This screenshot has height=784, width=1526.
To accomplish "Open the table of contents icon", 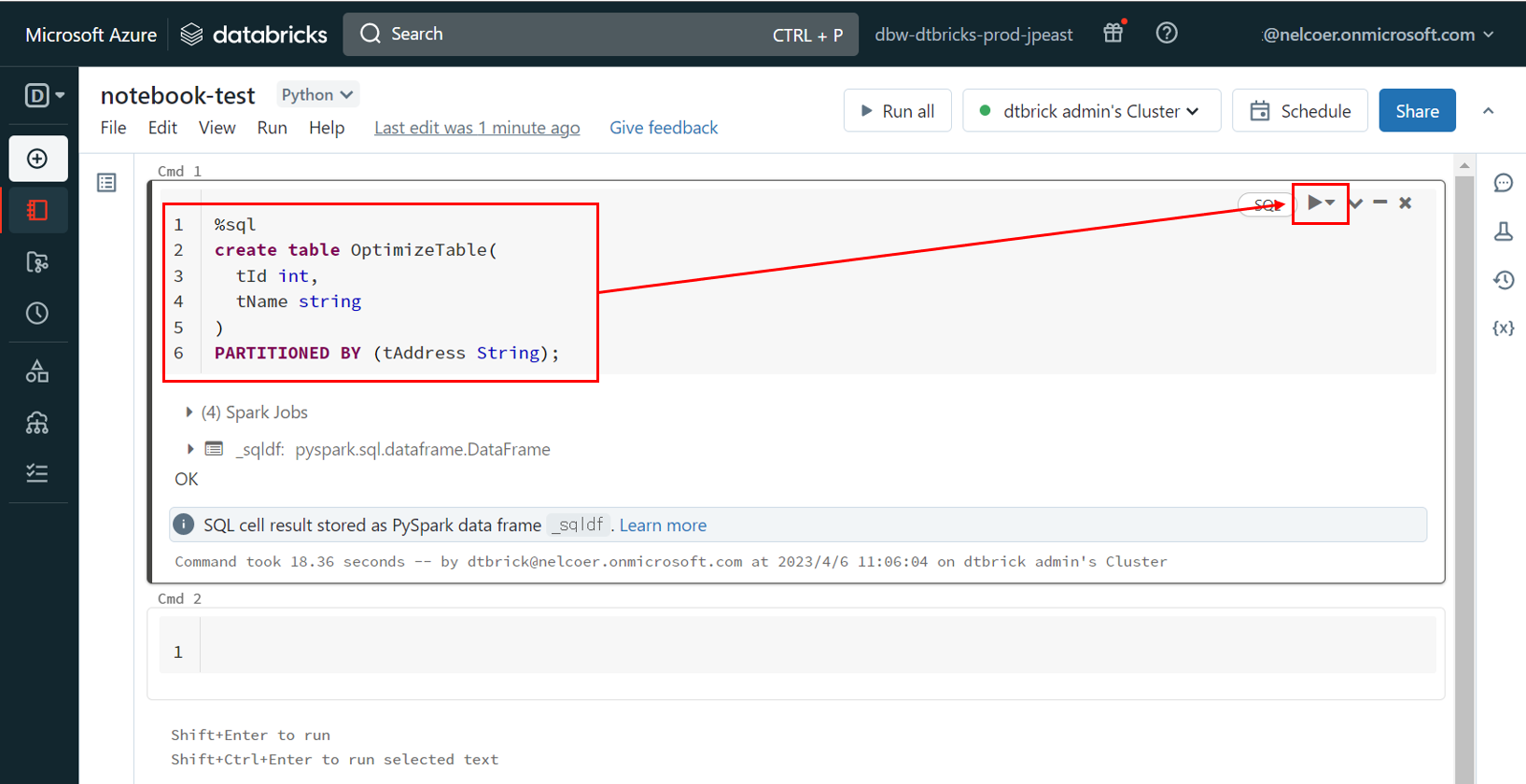I will tap(106, 183).
